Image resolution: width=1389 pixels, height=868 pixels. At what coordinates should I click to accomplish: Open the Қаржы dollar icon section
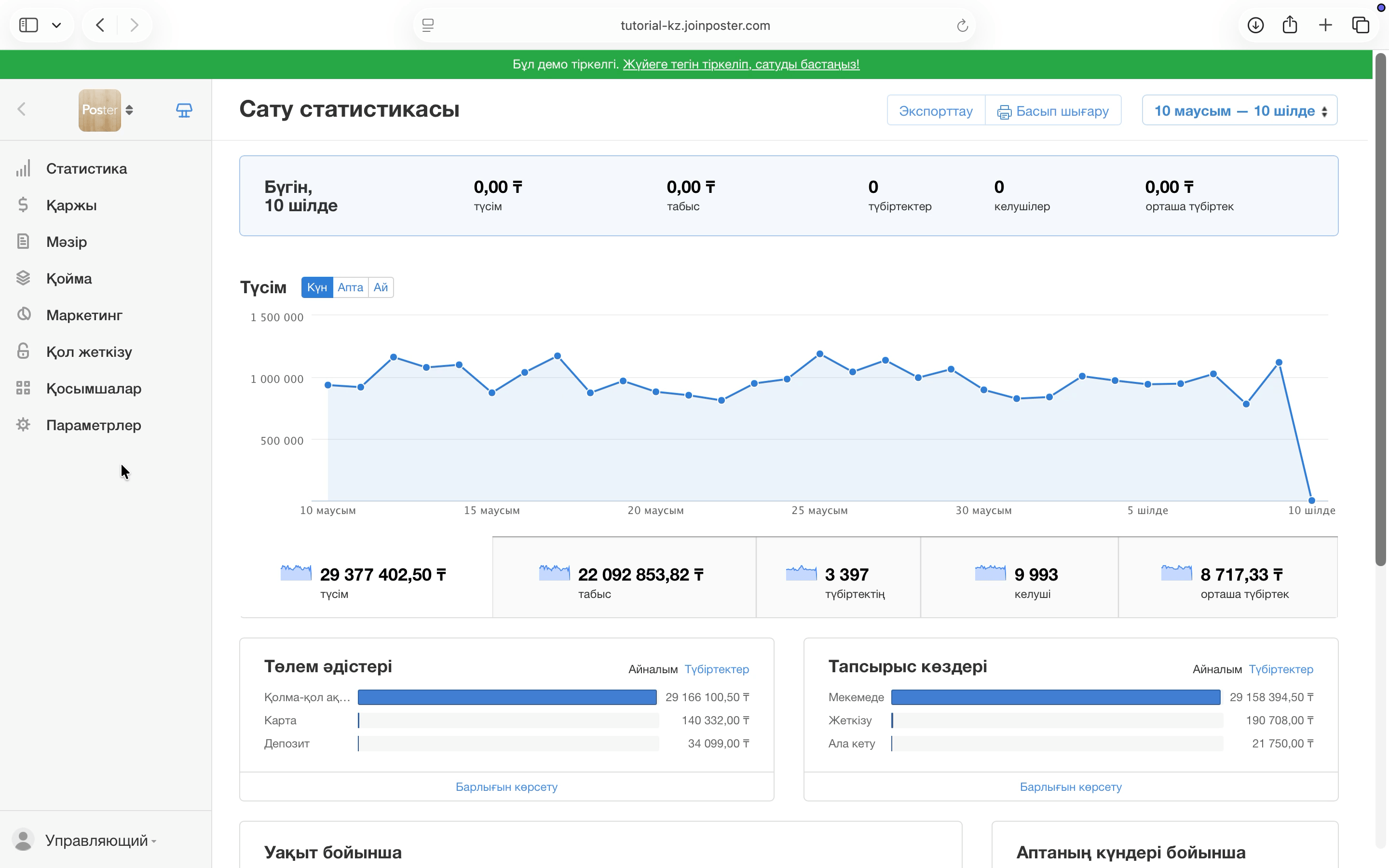point(23,205)
